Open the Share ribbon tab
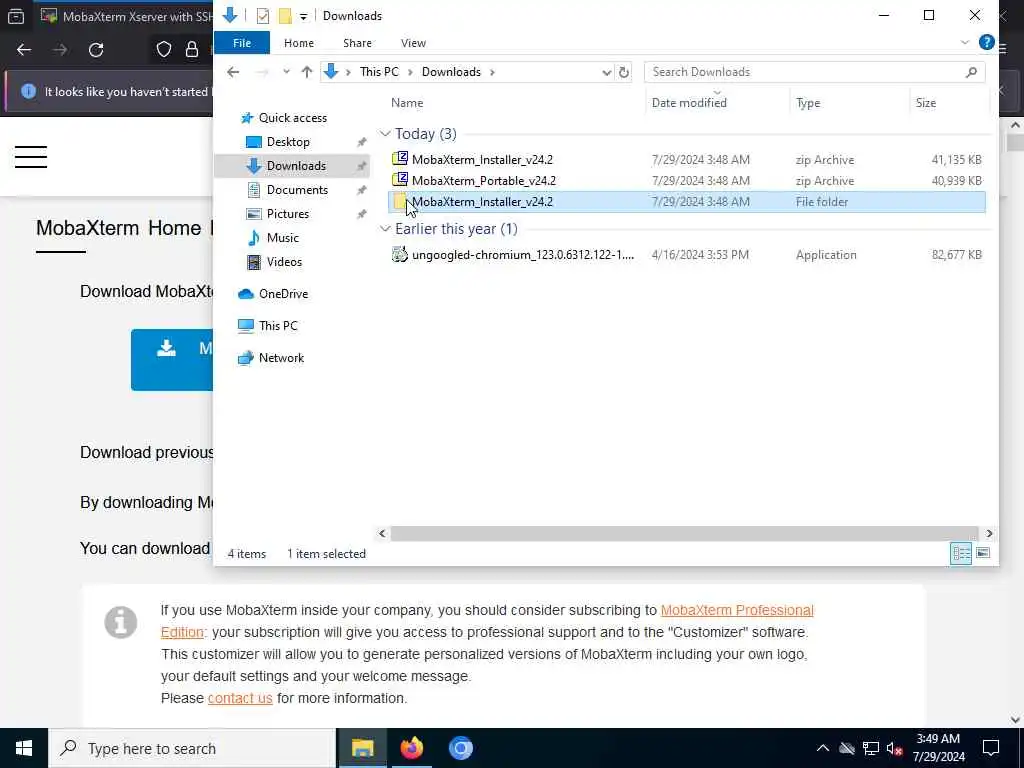Screen dimensions: 1024x768 tap(357, 43)
